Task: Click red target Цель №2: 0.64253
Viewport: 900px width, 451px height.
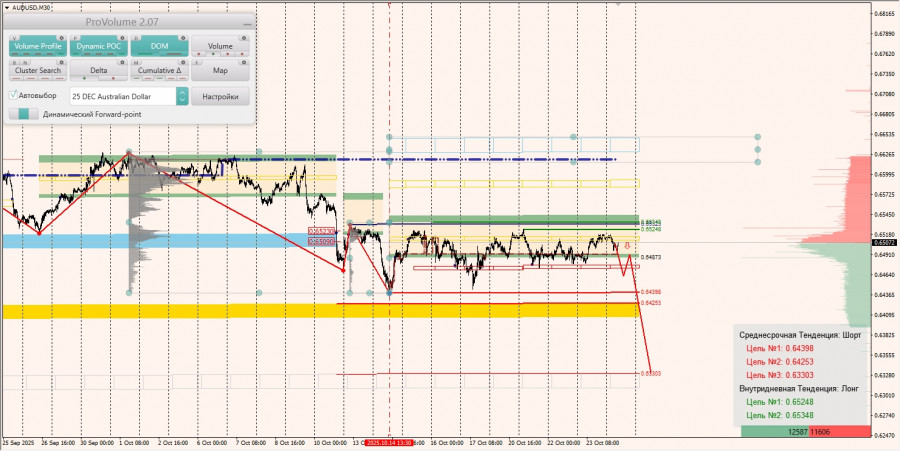Action: (x=780, y=361)
